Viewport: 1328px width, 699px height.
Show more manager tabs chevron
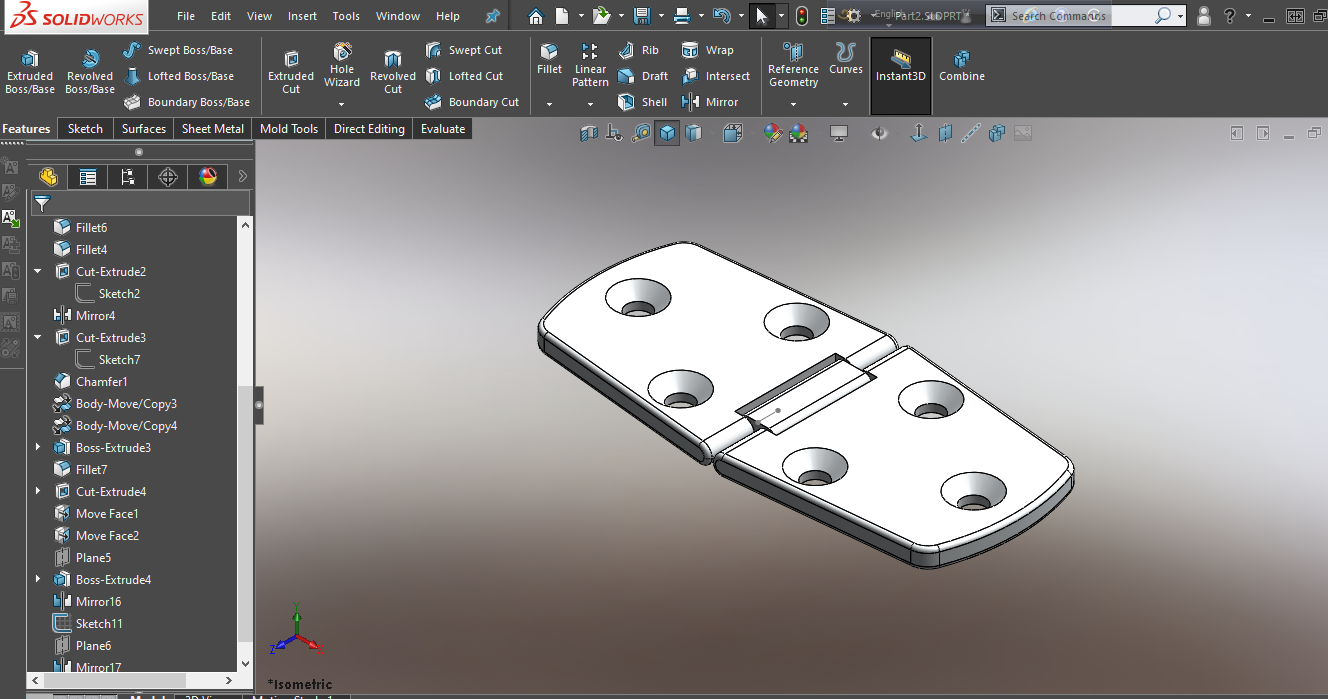[x=242, y=177]
